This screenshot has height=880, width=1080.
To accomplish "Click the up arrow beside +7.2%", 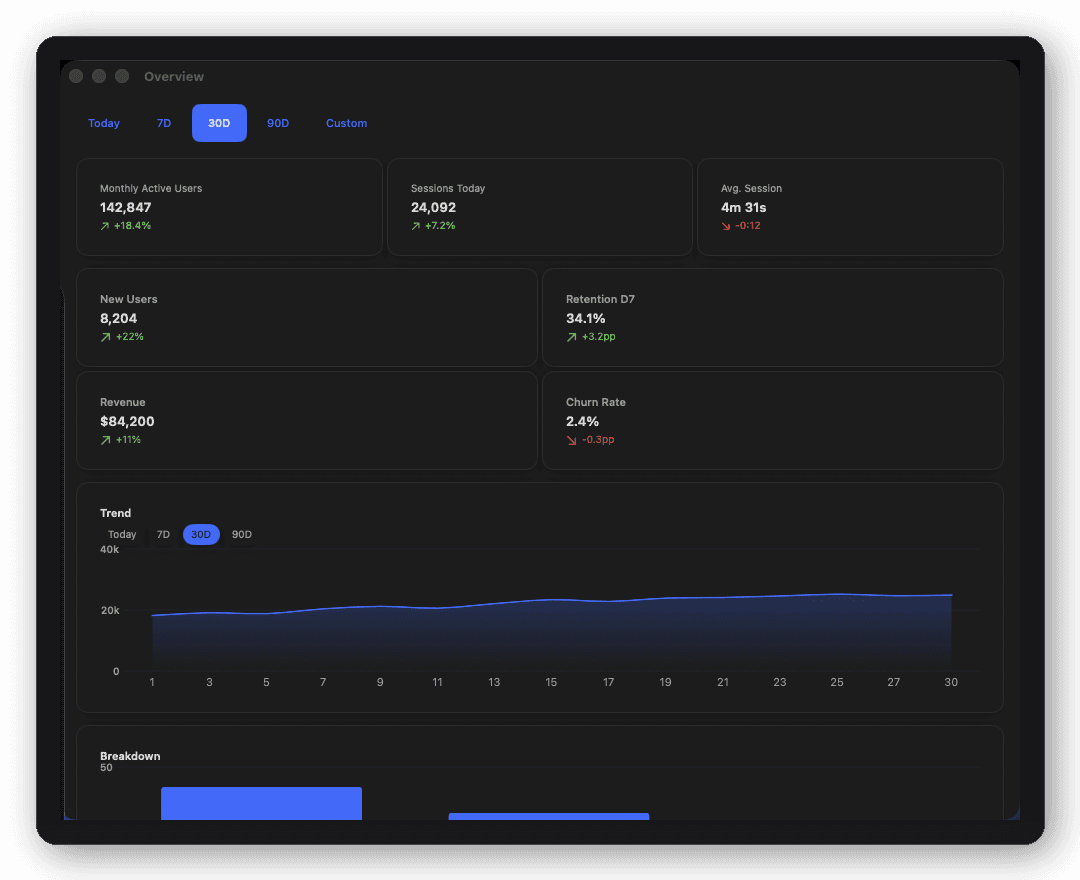I will tap(416, 226).
